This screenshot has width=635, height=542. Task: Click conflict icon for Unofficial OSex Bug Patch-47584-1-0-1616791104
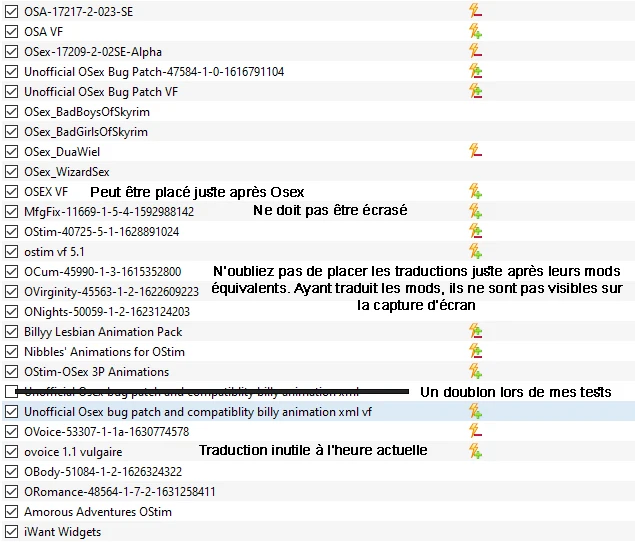click(475, 71)
